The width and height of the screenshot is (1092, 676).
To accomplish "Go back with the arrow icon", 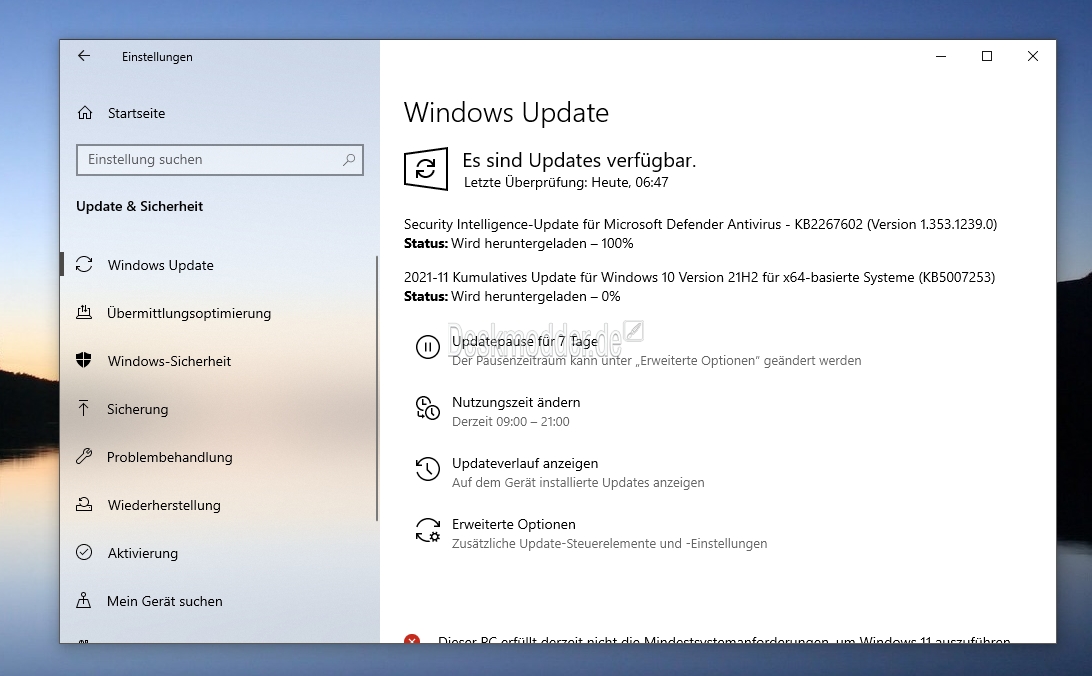I will pos(84,56).
